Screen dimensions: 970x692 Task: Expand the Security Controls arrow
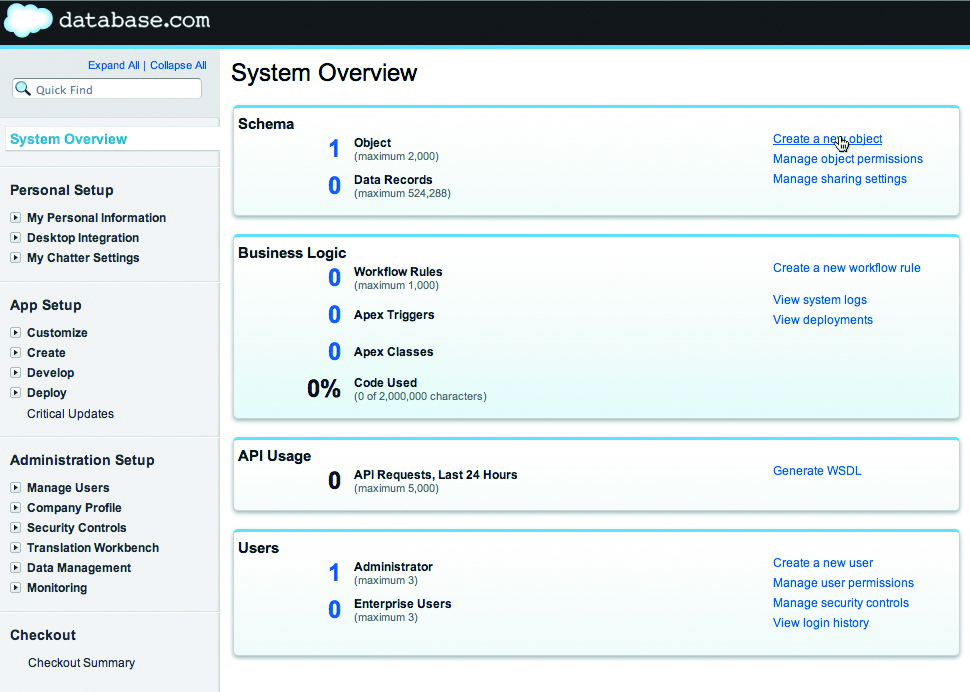[15, 528]
